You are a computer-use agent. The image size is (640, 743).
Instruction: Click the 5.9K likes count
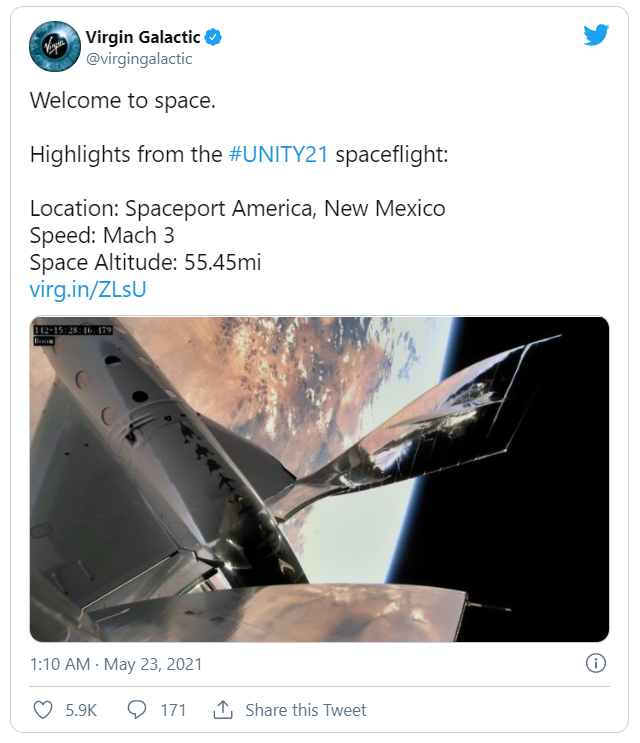pyautogui.click(x=81, y=710)
